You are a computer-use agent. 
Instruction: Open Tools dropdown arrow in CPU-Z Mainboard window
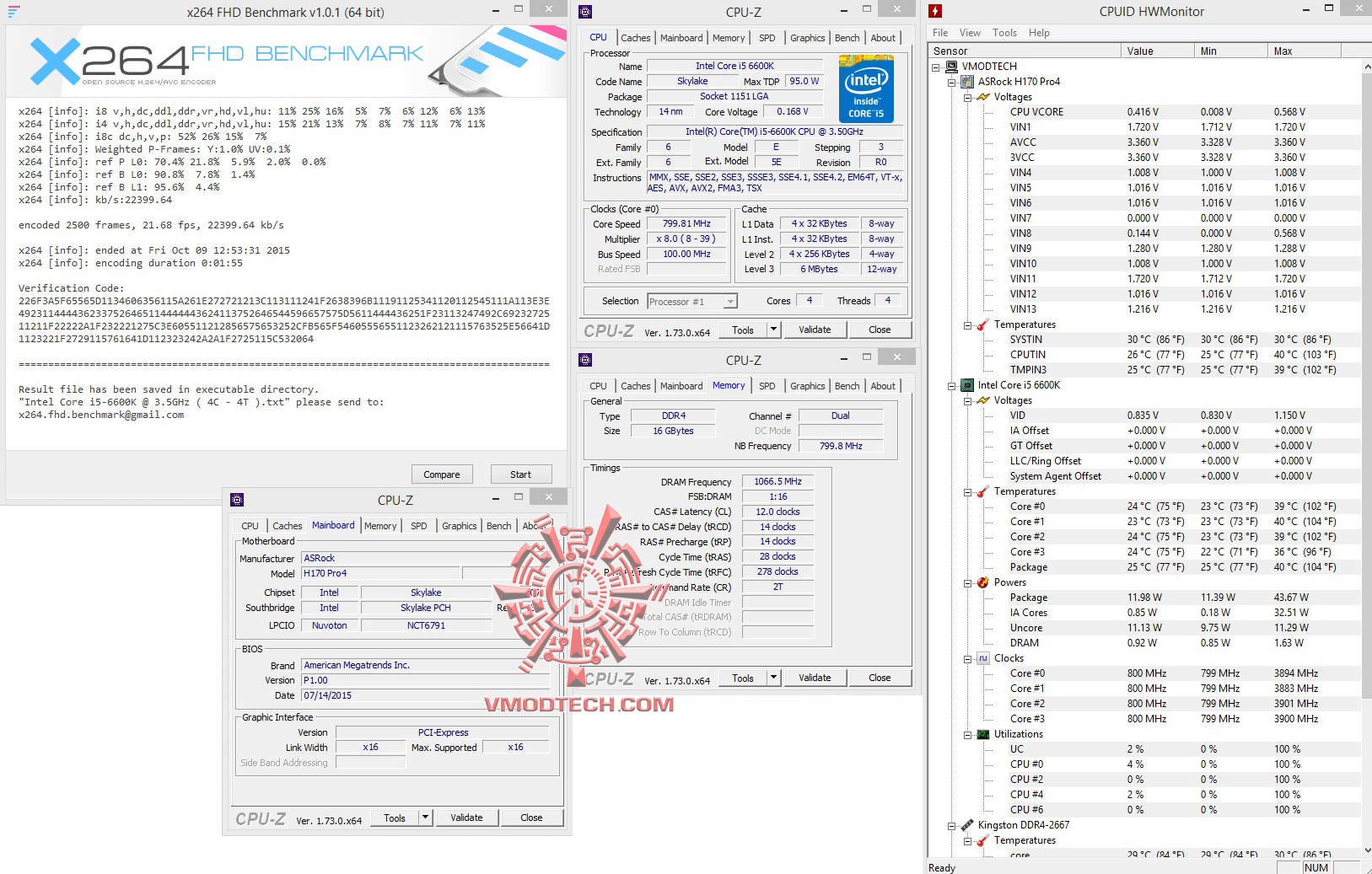coord(425,818)
